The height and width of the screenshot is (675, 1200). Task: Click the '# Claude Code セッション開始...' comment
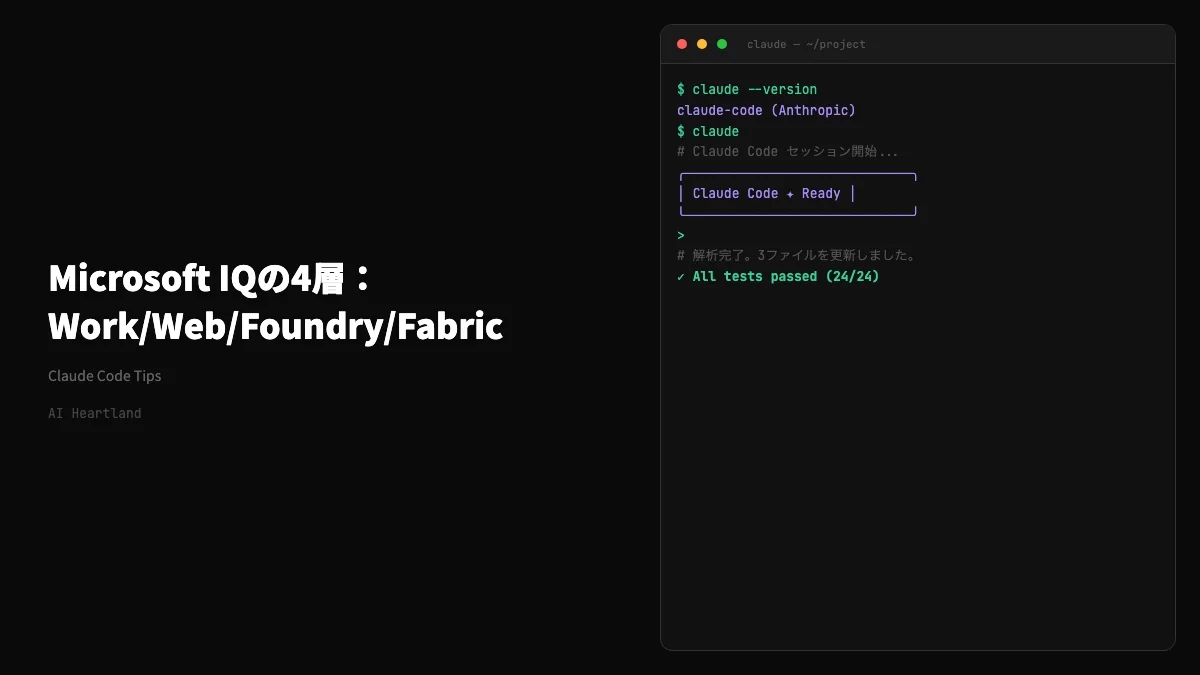(788, 152)
